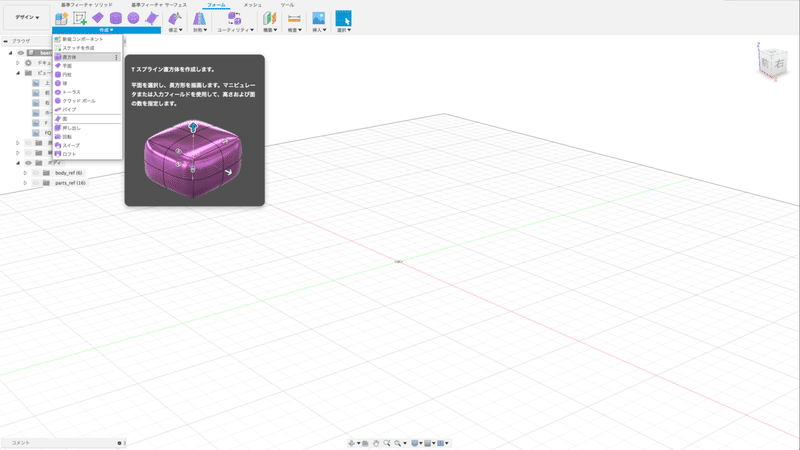Toggle visibility eye of parts_ref (16)

click(36, 183)
